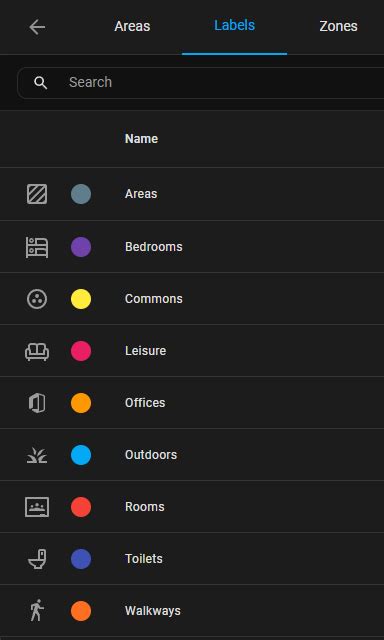The height and width of the screenshot is (640, 384).
Task: Click the magnifier search icon
Action: pyautogui.click(x=40, y=83)
